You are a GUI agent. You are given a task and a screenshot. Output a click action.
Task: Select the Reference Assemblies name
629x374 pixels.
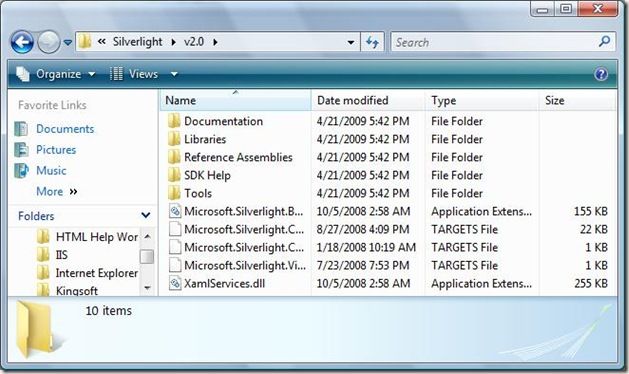238,157
